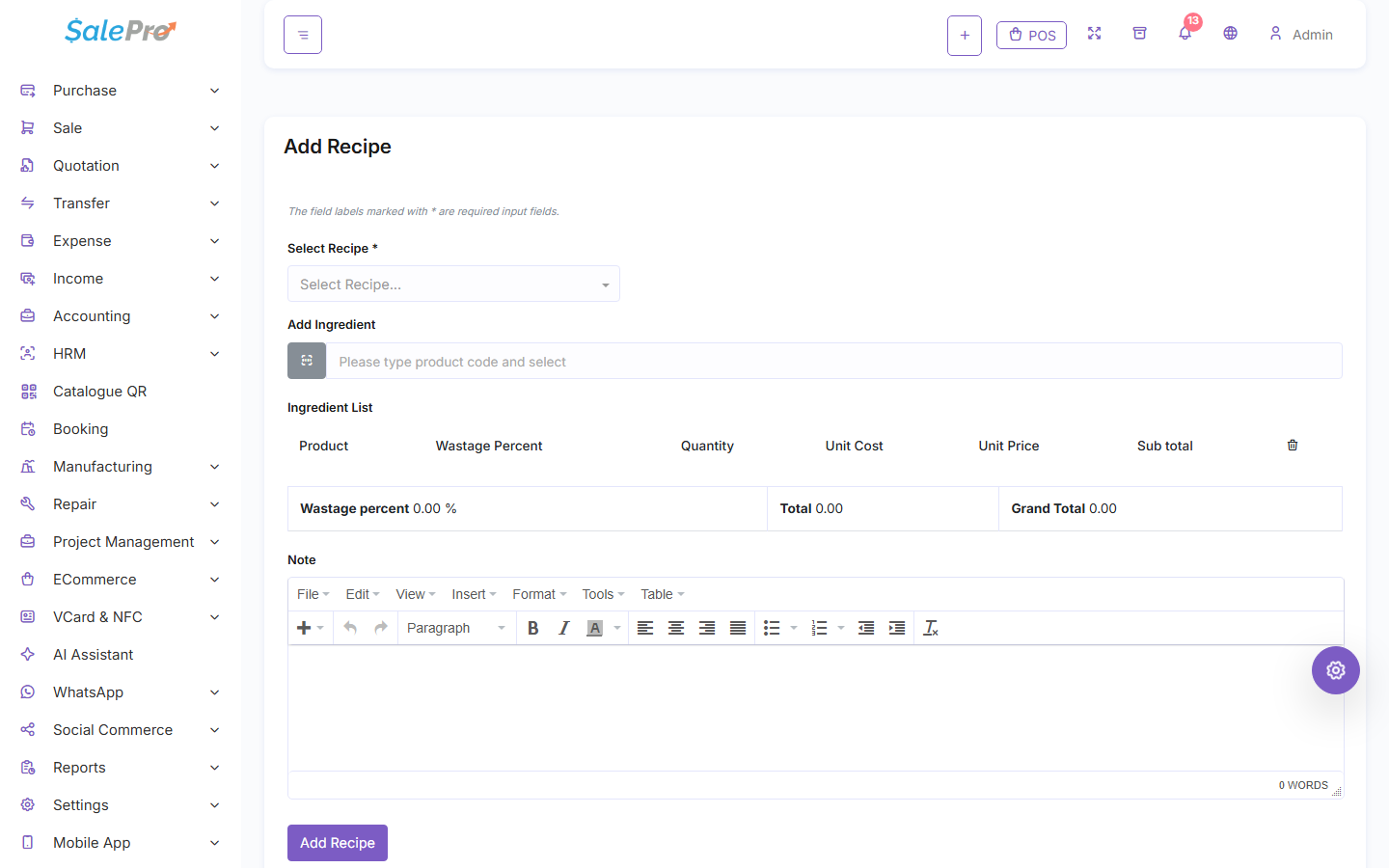Viewport: 1389px width, 868px height.
Task: Justify text in the note editor
Action: coord(738,628)
